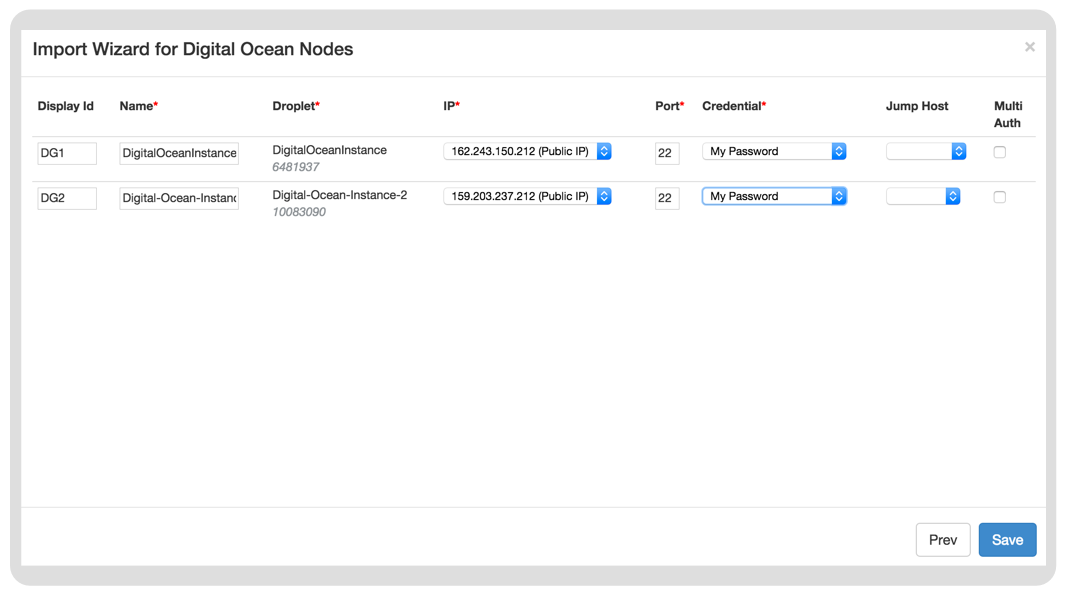Click the Port column header

tap(670, 105)
